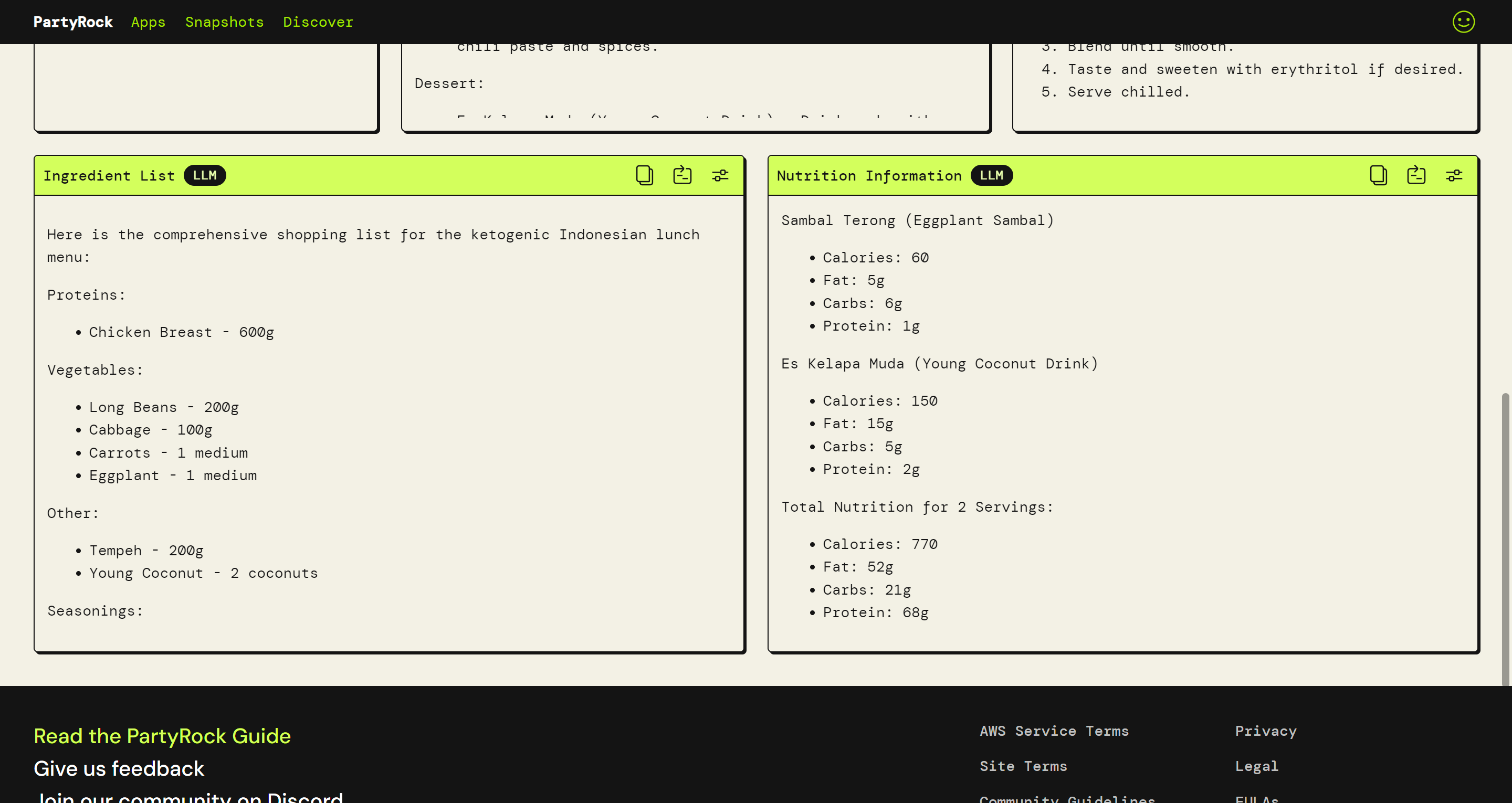Open AWS Service Terms link
Viewport: 1512px width, 803px height.
click(1054, 731)
